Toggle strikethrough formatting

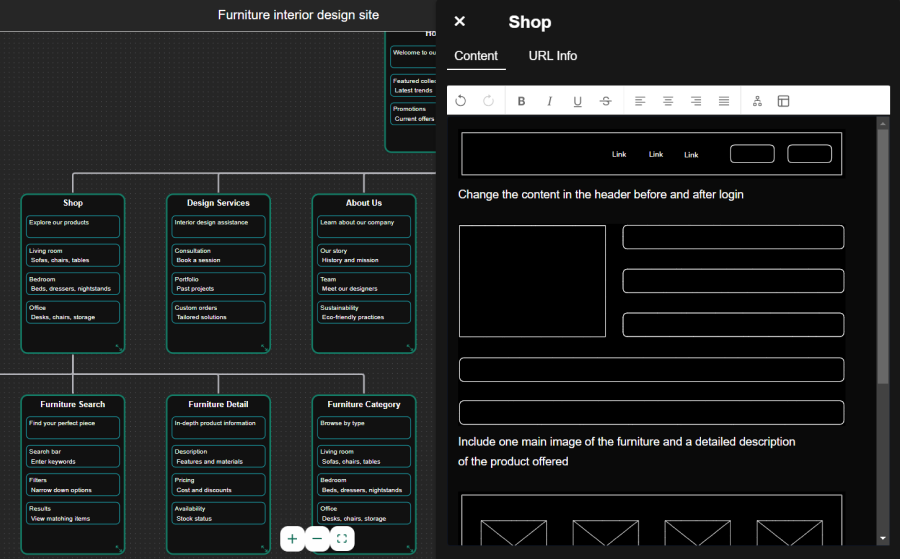(x=606, y=101)
